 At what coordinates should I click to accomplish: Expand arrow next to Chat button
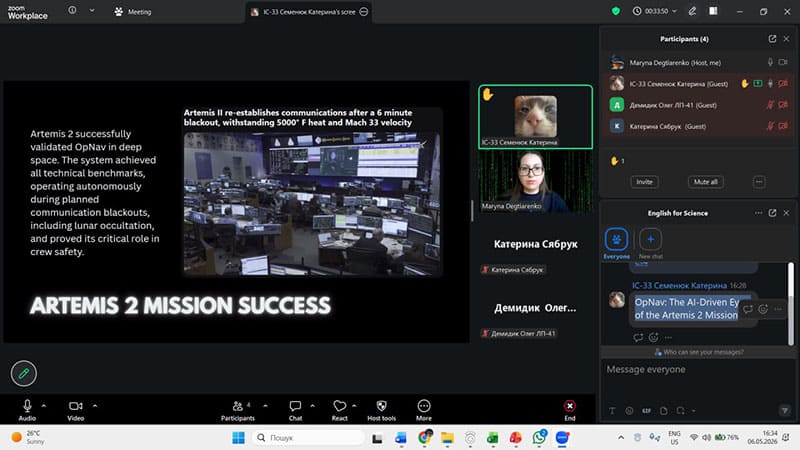tap(312, 406)
